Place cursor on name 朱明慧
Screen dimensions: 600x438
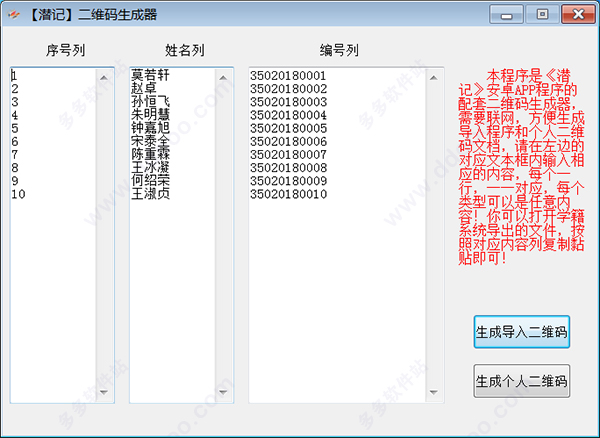pyautogui.click(x=150, y=115)
